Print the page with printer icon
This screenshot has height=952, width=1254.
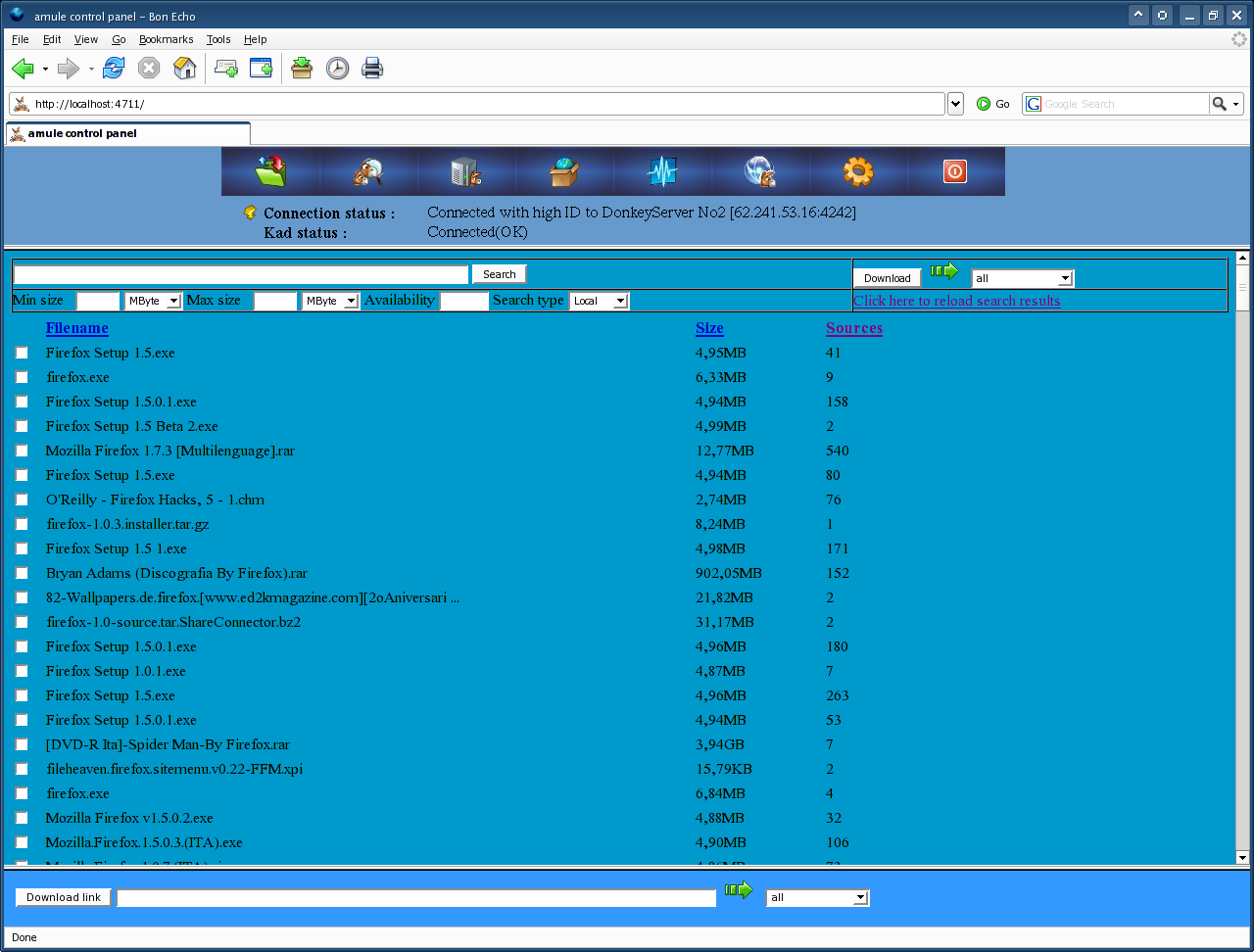coord(372,69)
